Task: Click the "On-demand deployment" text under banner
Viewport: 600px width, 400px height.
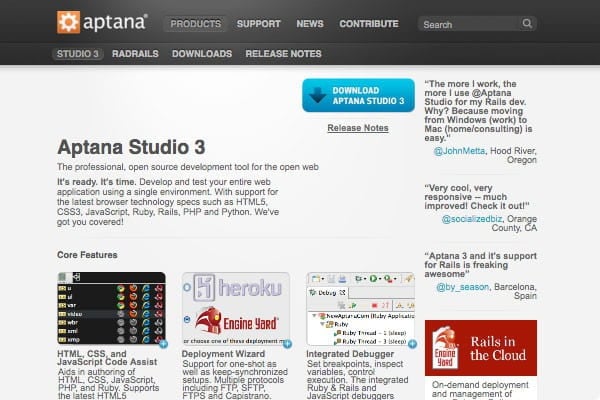Action: [480, 390]
